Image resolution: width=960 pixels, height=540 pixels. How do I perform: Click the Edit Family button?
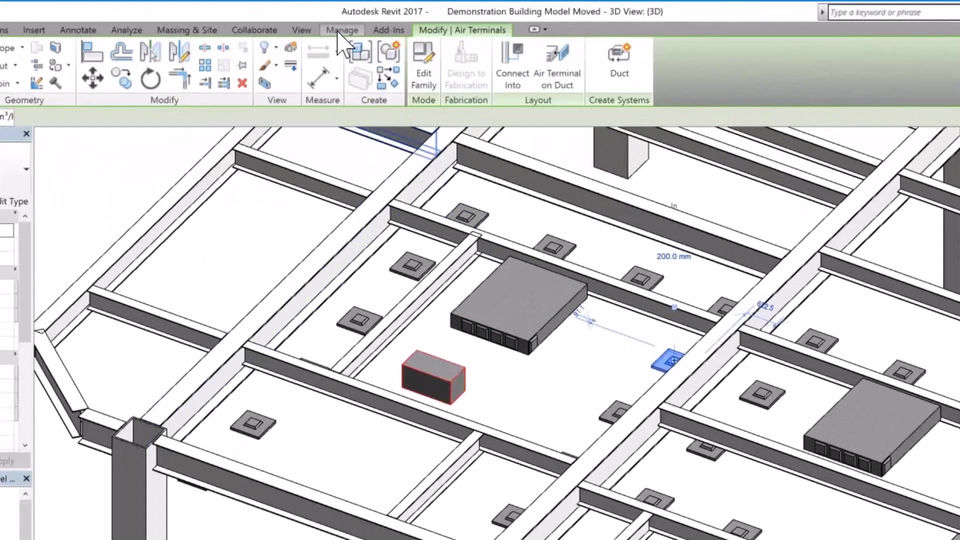(x=424, y=66)
